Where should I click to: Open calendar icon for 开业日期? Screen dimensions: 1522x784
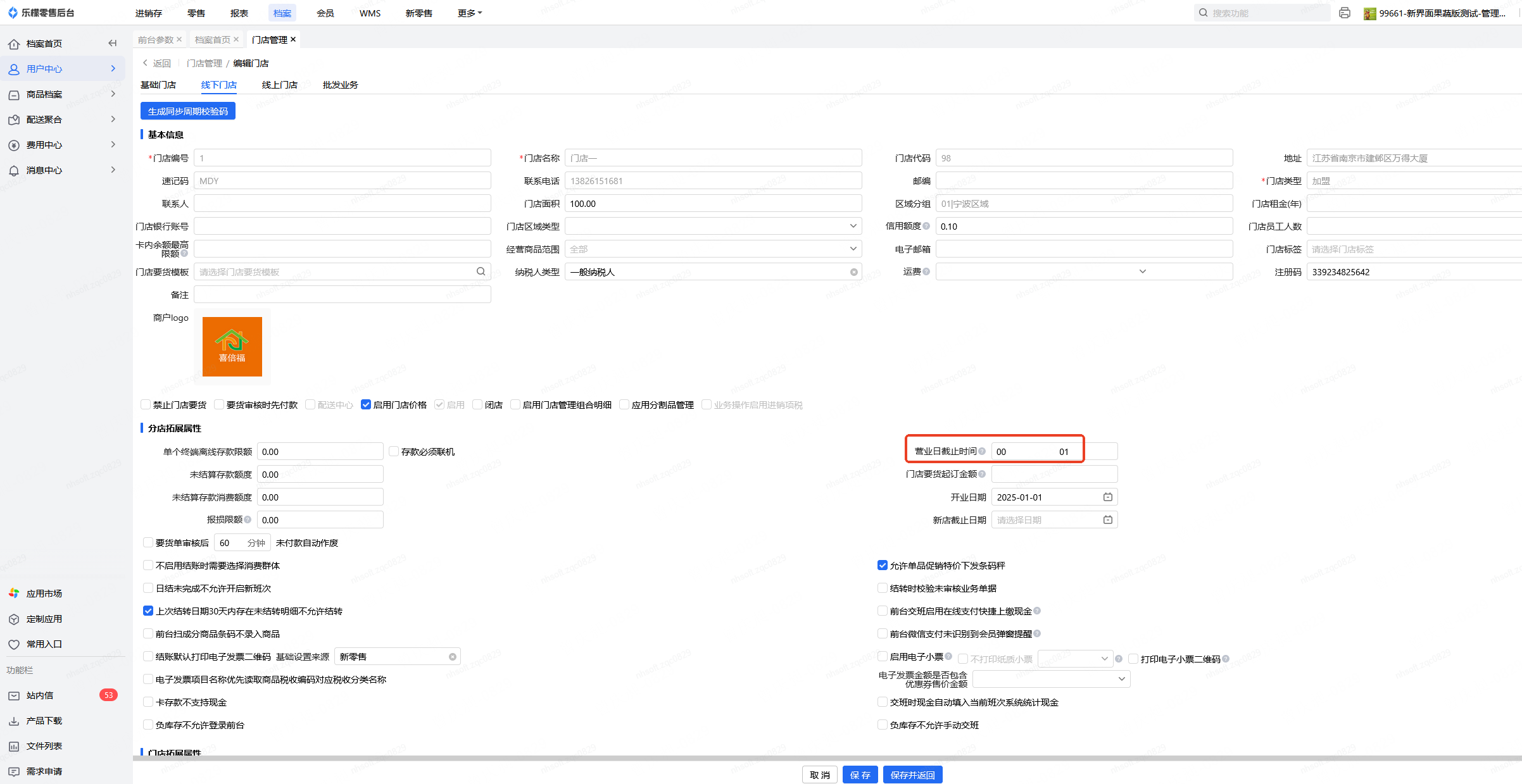point(1107,497)
